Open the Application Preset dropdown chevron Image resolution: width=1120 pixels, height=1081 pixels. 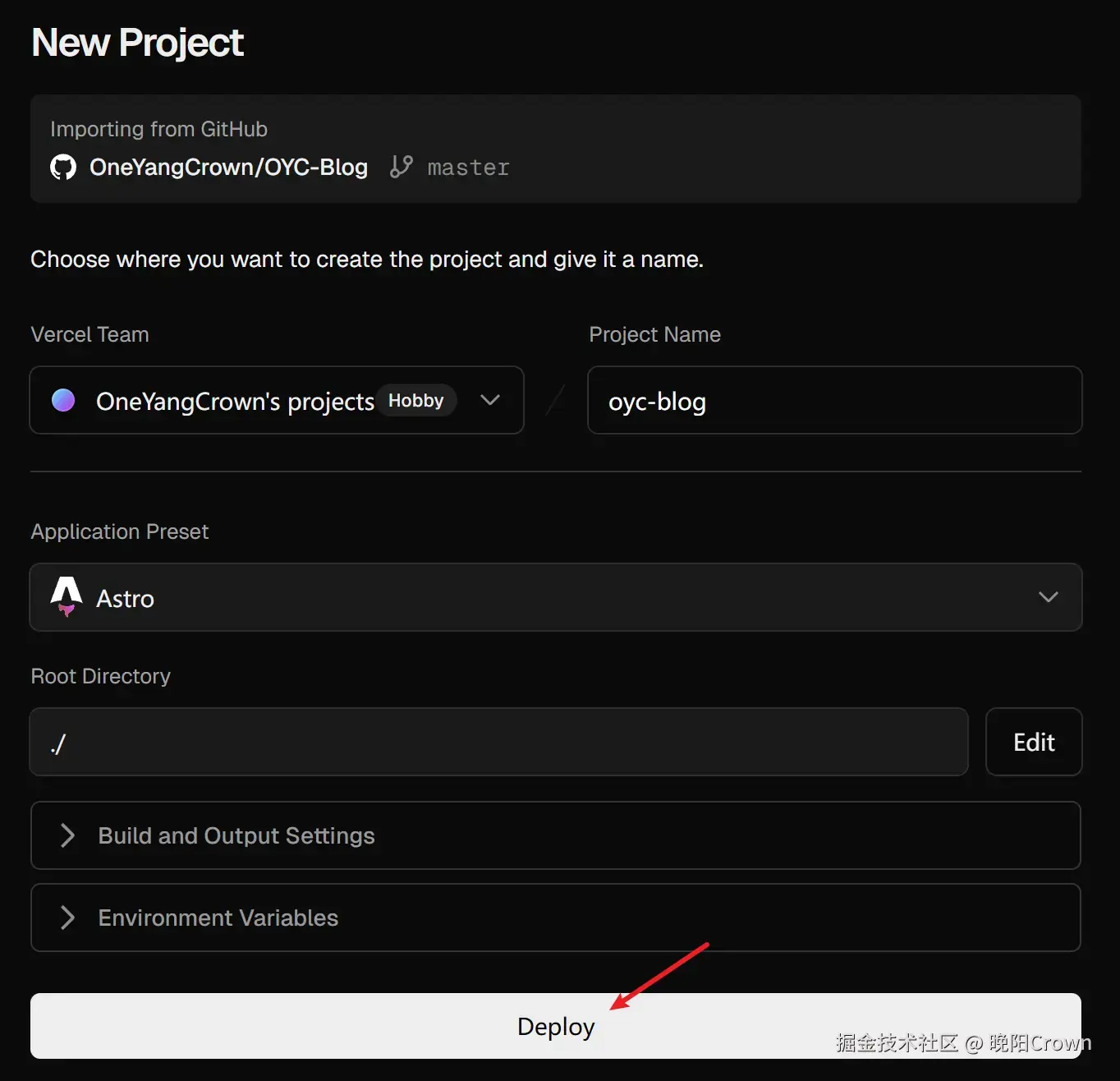tap(1048, 597)
